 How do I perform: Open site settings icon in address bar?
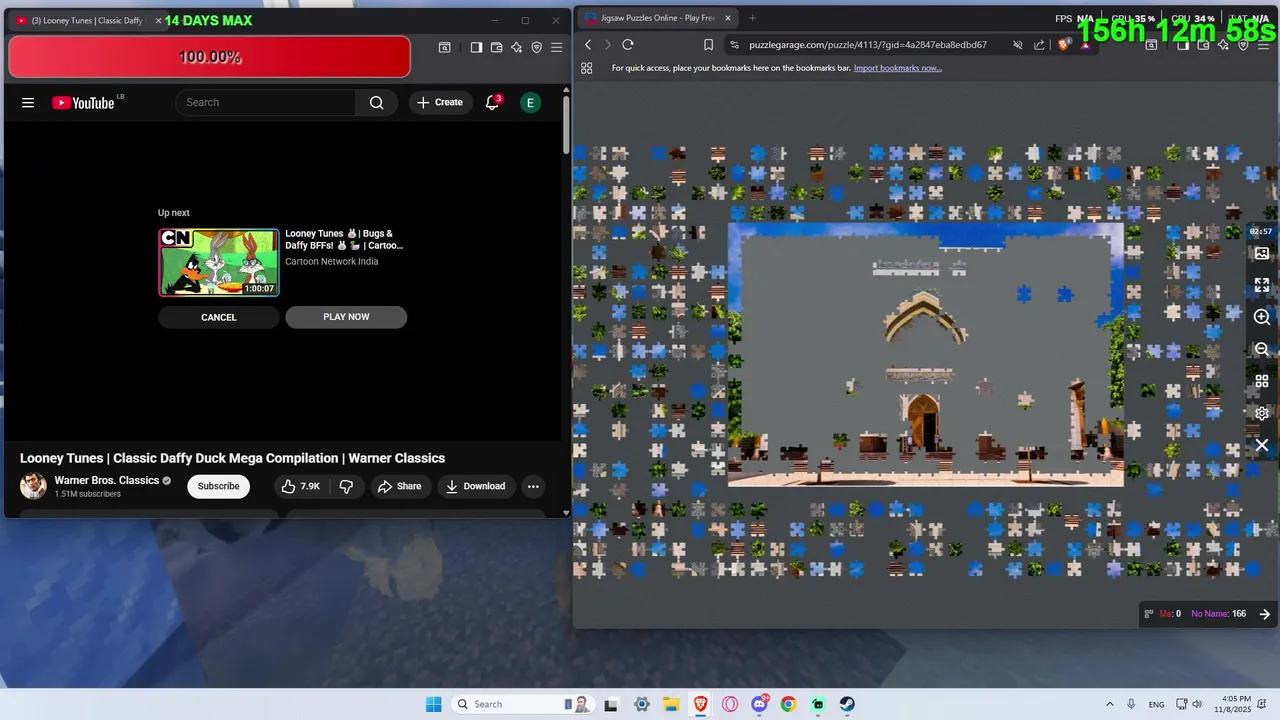[734, 45]
